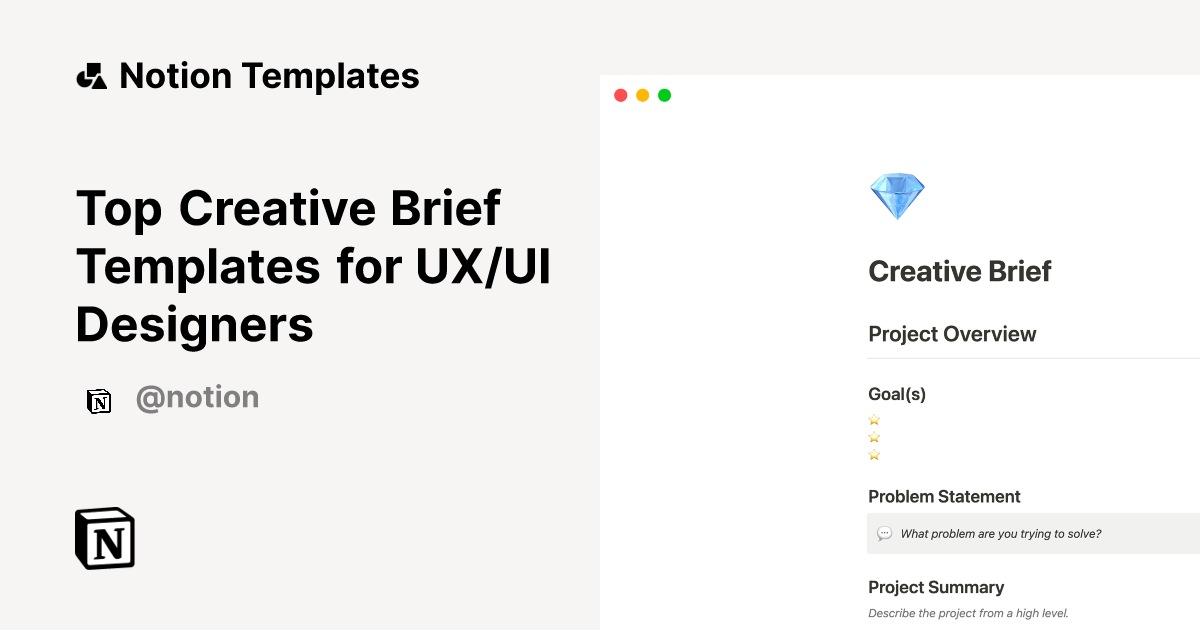Viewport: 1200px width, 630px height.
Task: Click the Goal(s) heading
Action: pos(896,394)
